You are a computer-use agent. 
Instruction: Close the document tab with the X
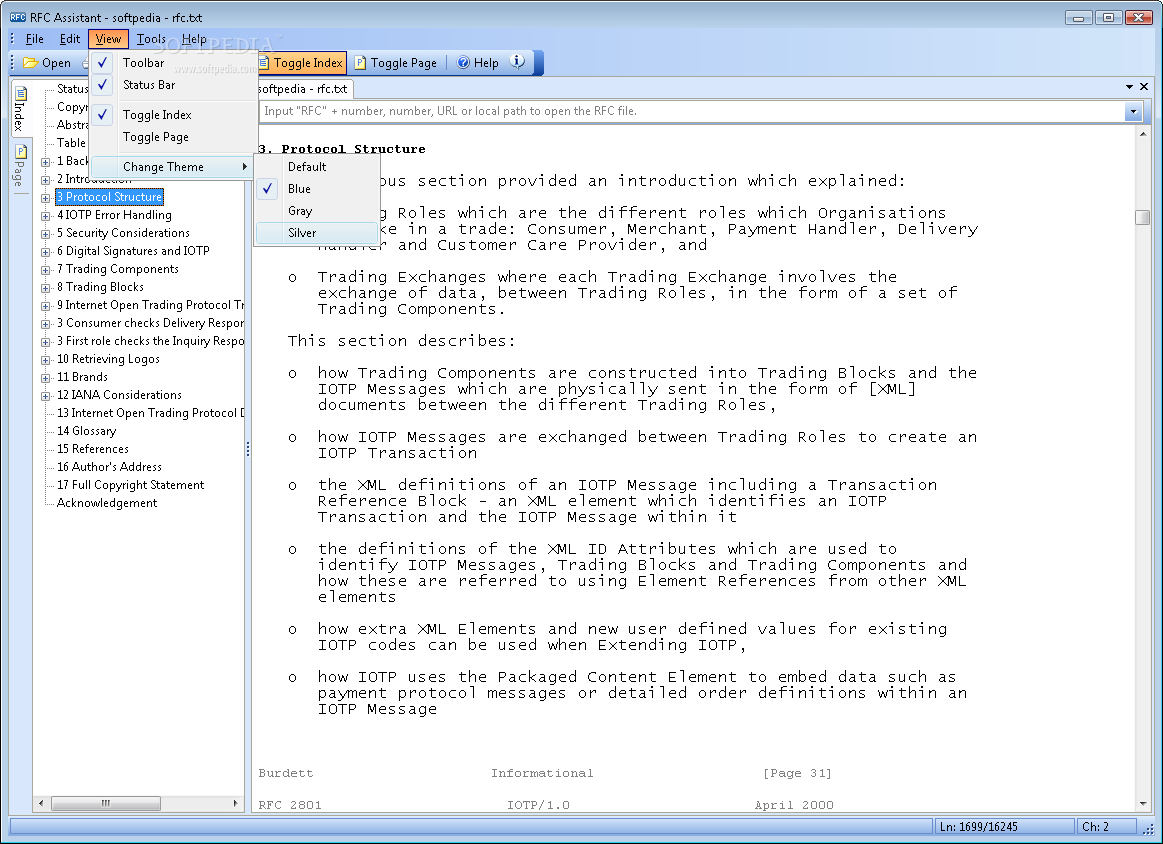[1144, 88]
